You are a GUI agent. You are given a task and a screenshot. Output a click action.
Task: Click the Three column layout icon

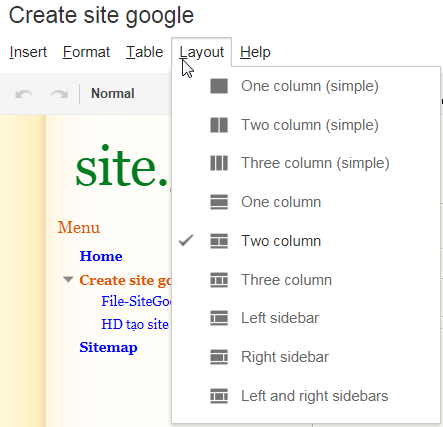coord(219,280)
